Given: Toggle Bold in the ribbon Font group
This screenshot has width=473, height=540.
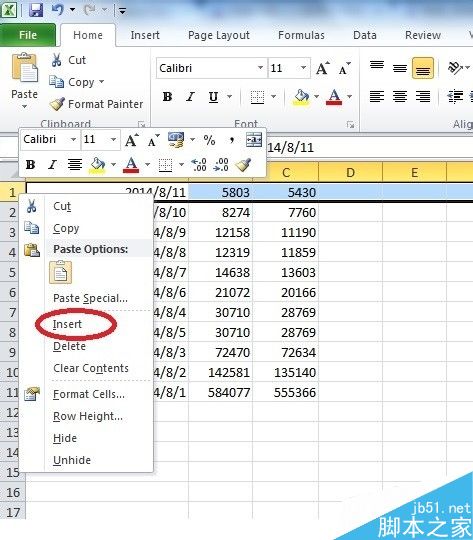Looking at the screenshot, I should click(x=167, y=97).
